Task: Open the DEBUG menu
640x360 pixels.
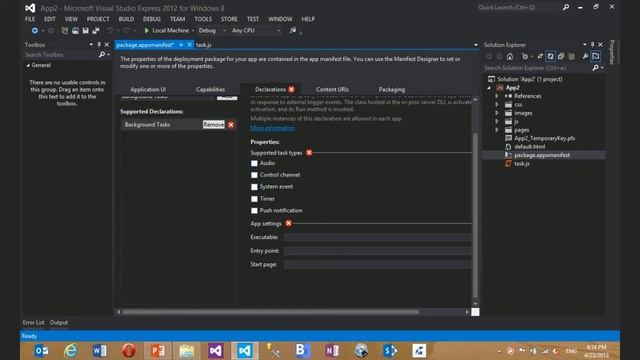Action: coord(152,19)
